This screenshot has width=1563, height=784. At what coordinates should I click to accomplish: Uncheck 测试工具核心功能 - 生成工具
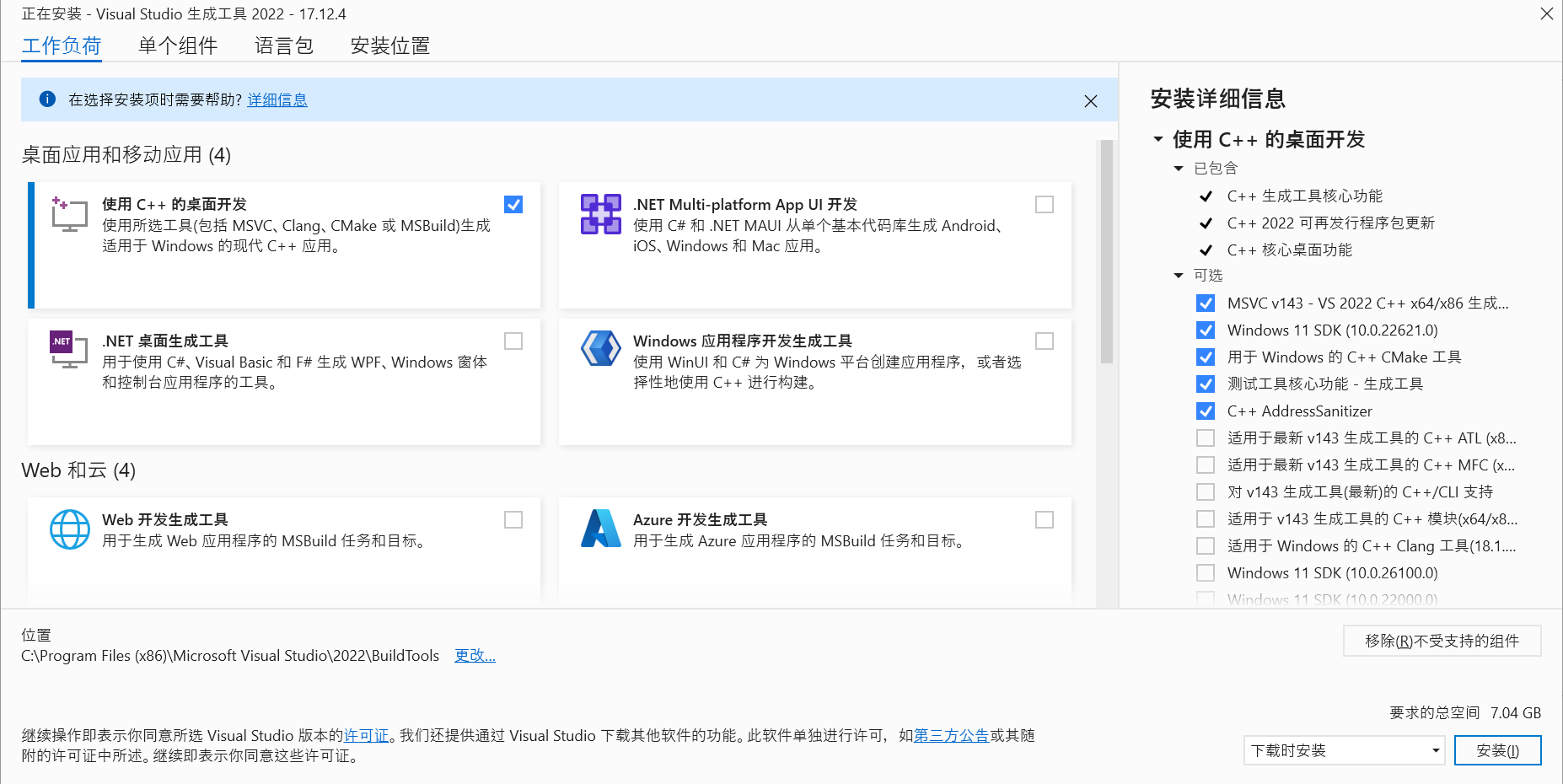click(1206, 384)
